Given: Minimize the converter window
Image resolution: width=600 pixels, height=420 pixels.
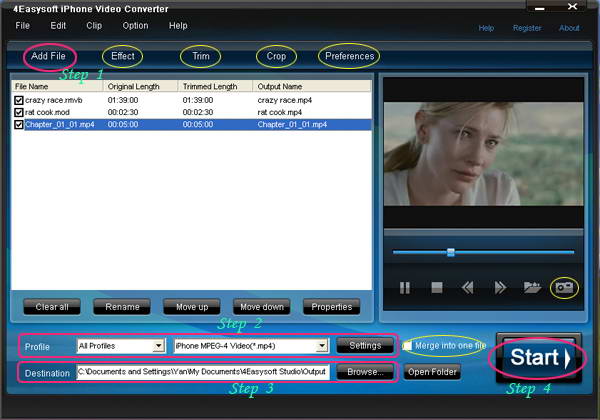Looking at the screenshot, I should pos(540,8).
